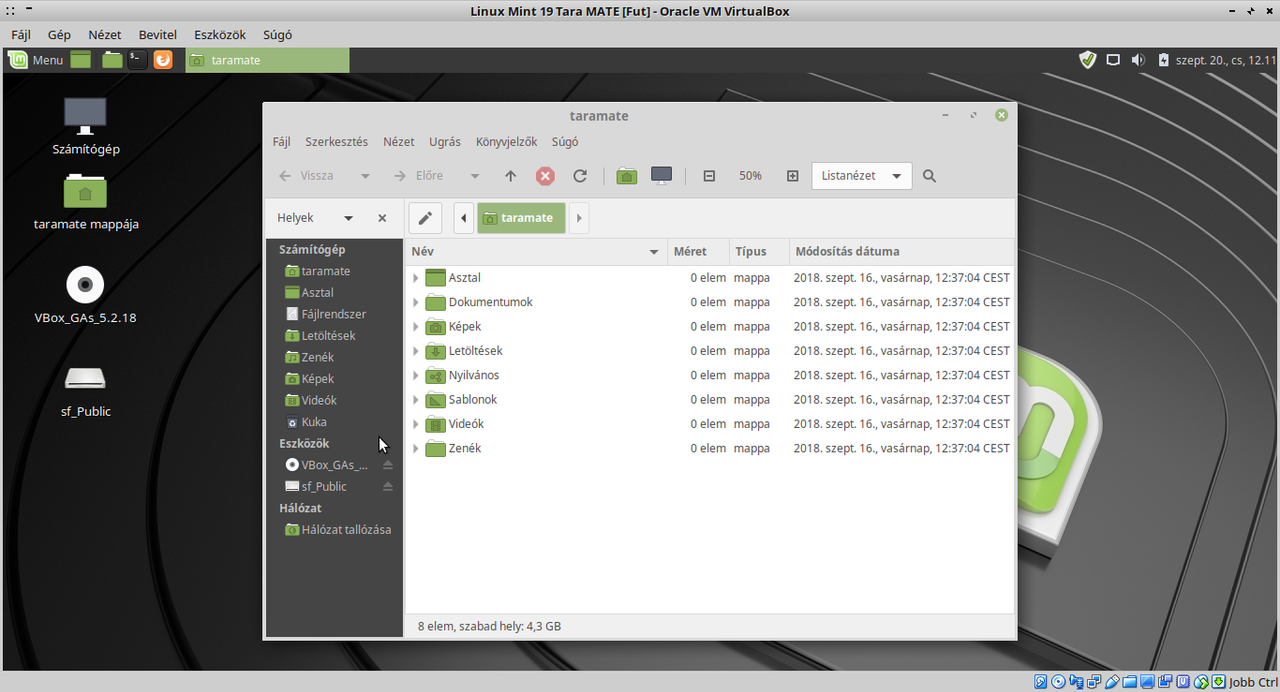The image size is (1280, 692).
Task: Open the Súgó menu in file manager
Action: click(x=565, y=142)
